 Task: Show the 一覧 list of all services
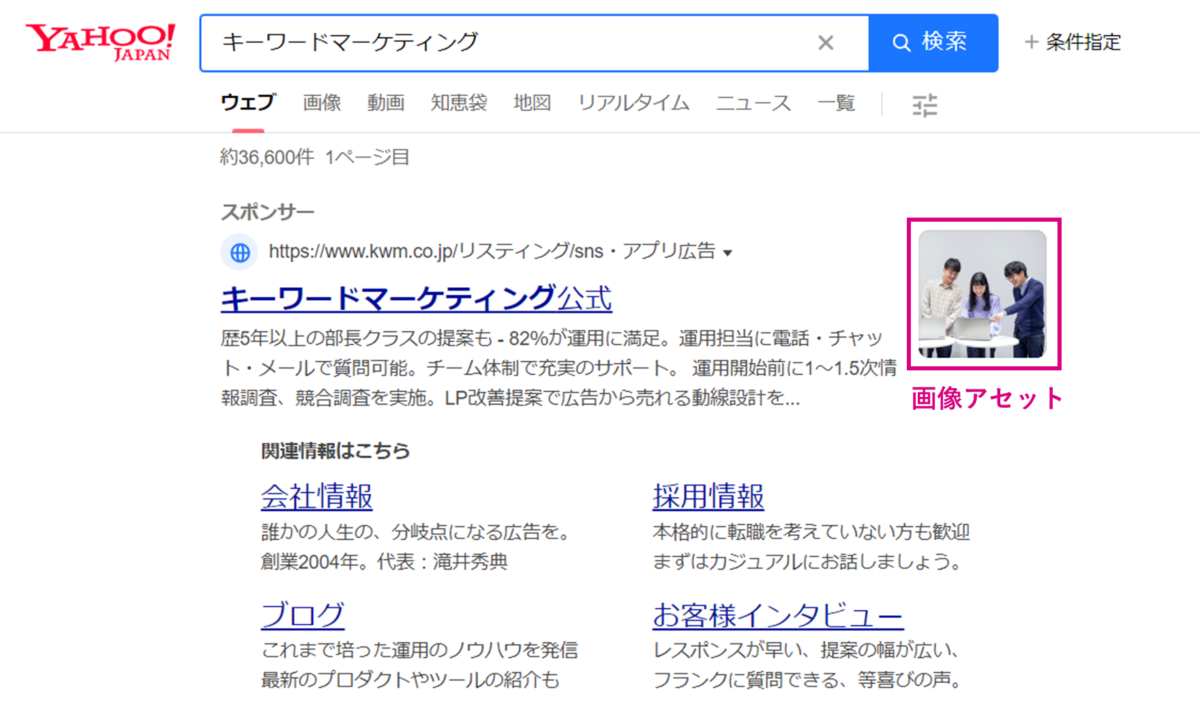[836, 102]
